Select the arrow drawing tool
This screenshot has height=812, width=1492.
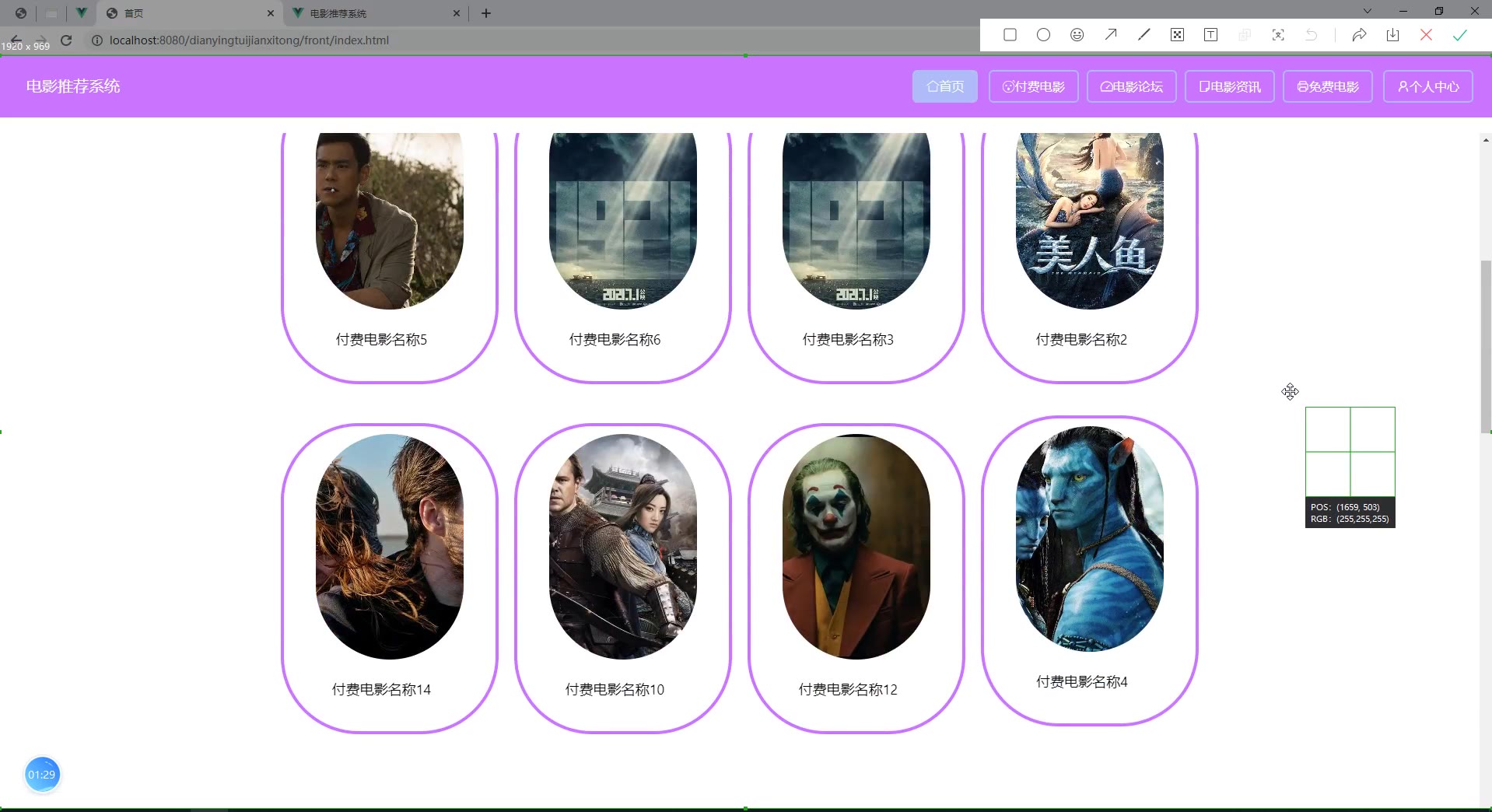point(1110,35)
